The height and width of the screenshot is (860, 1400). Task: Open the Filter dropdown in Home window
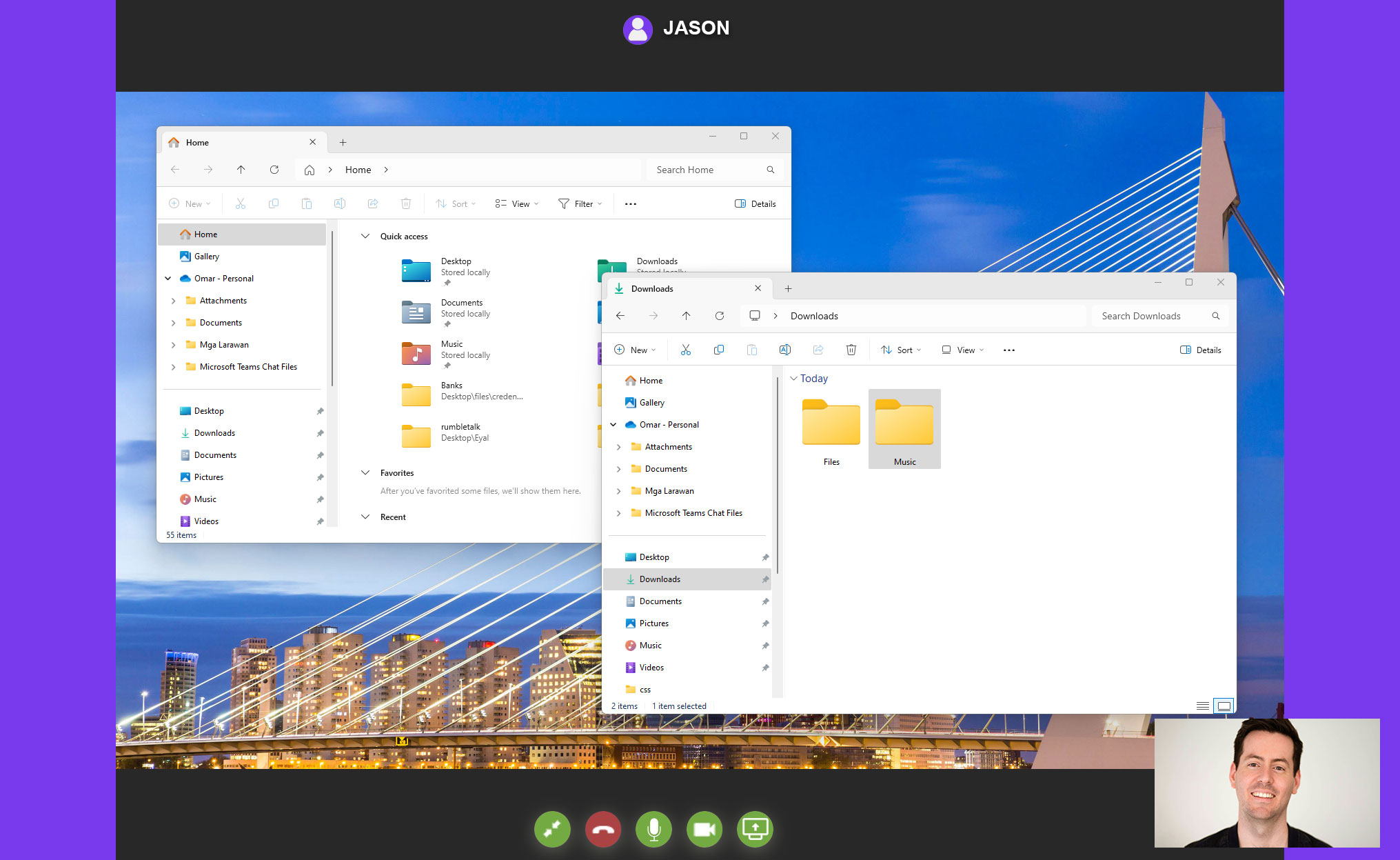580,204
